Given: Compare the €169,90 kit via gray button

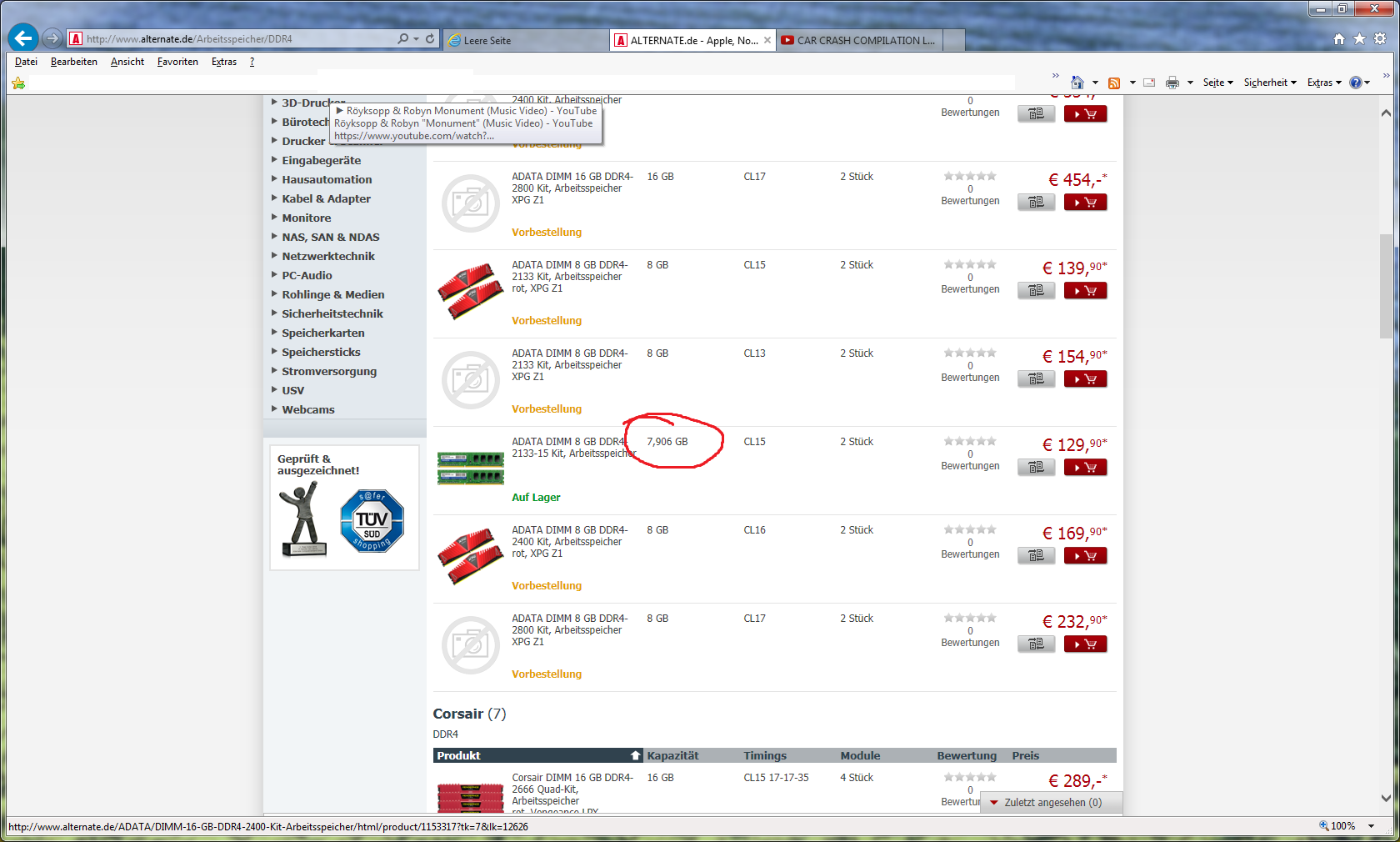Looking at the screenshot, I should click(1036, 556).
